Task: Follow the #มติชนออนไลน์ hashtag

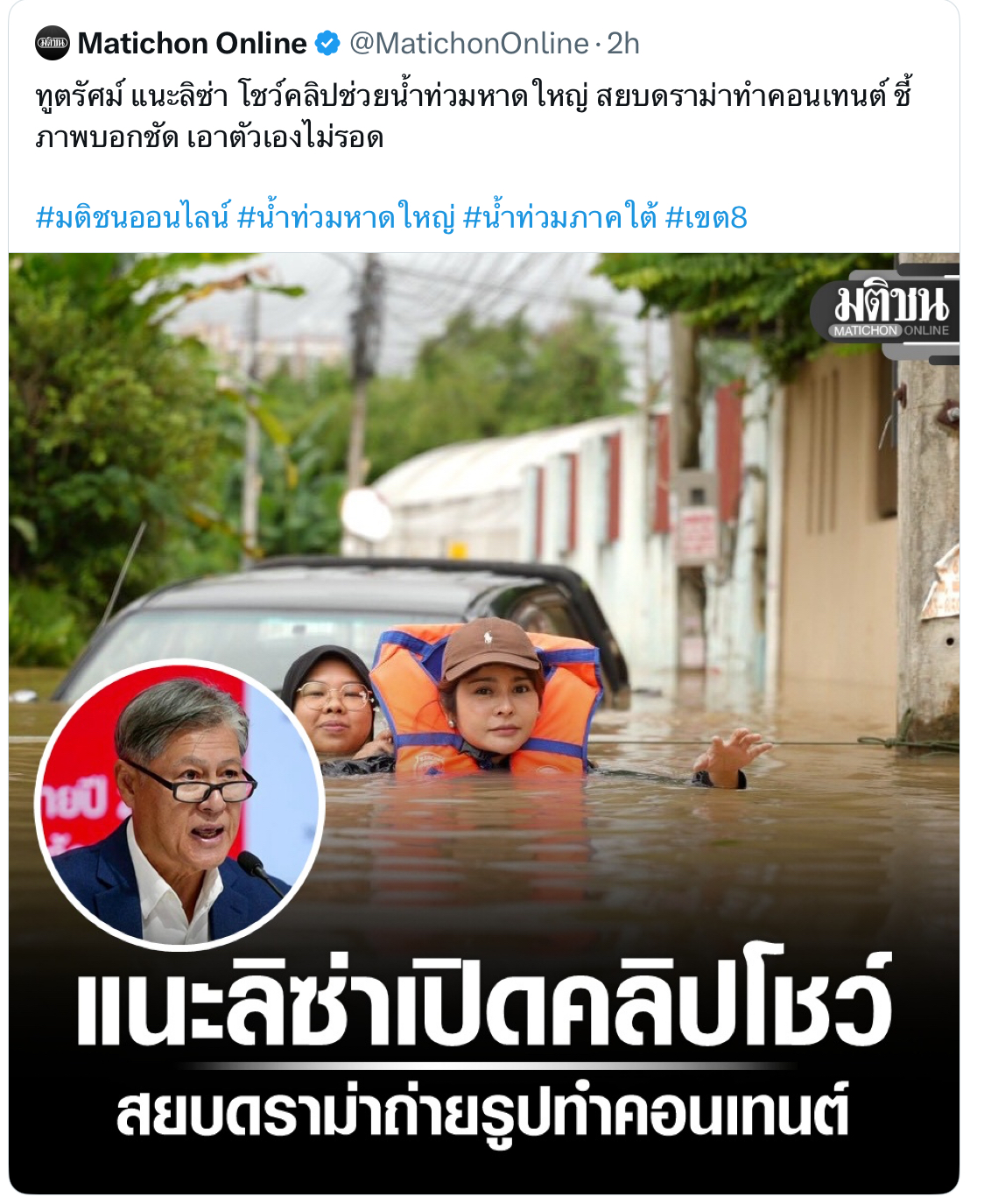Action: pyautogui.click(x=132, y=216)
